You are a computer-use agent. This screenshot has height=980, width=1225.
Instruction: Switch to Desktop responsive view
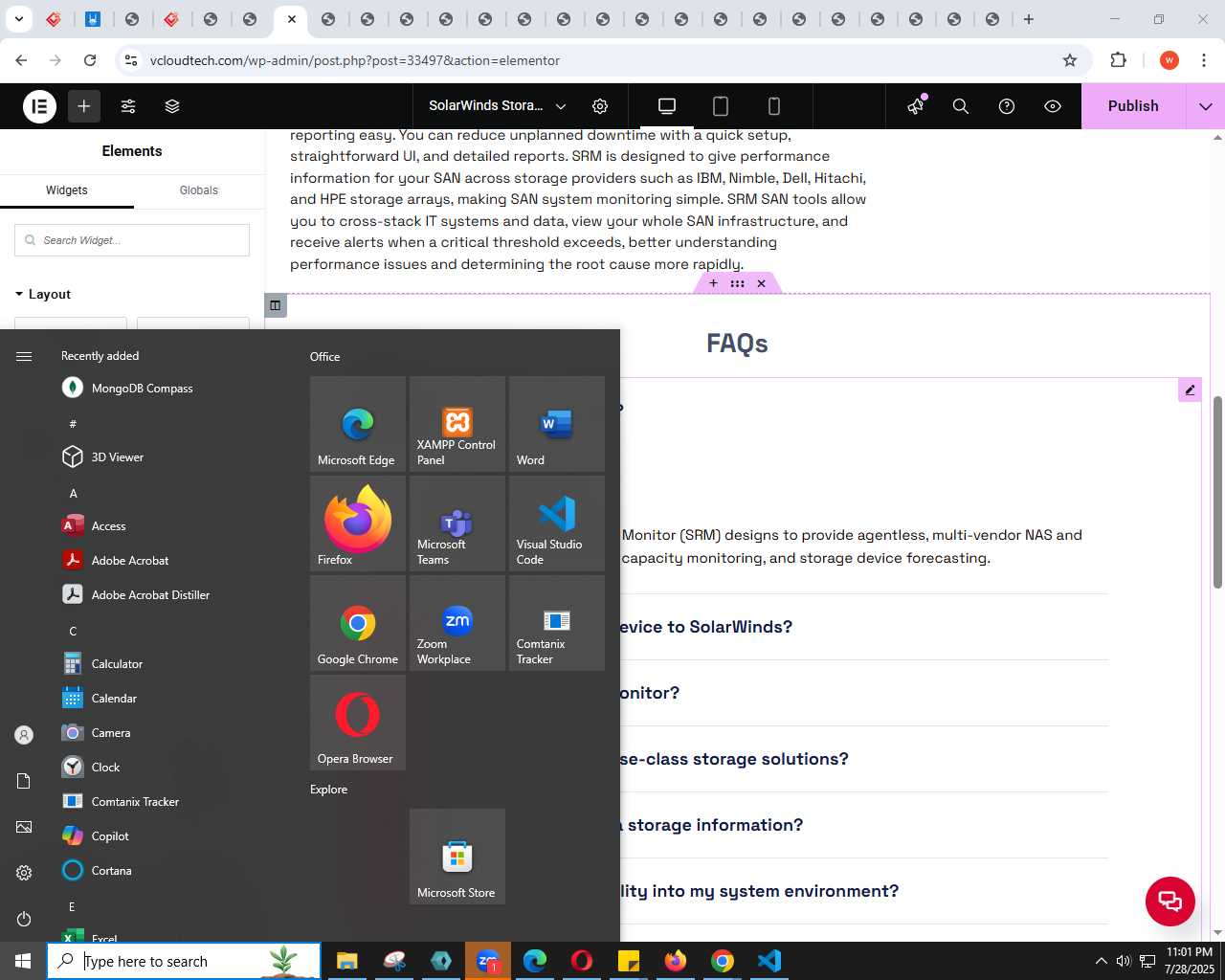[x=667, y=106]
